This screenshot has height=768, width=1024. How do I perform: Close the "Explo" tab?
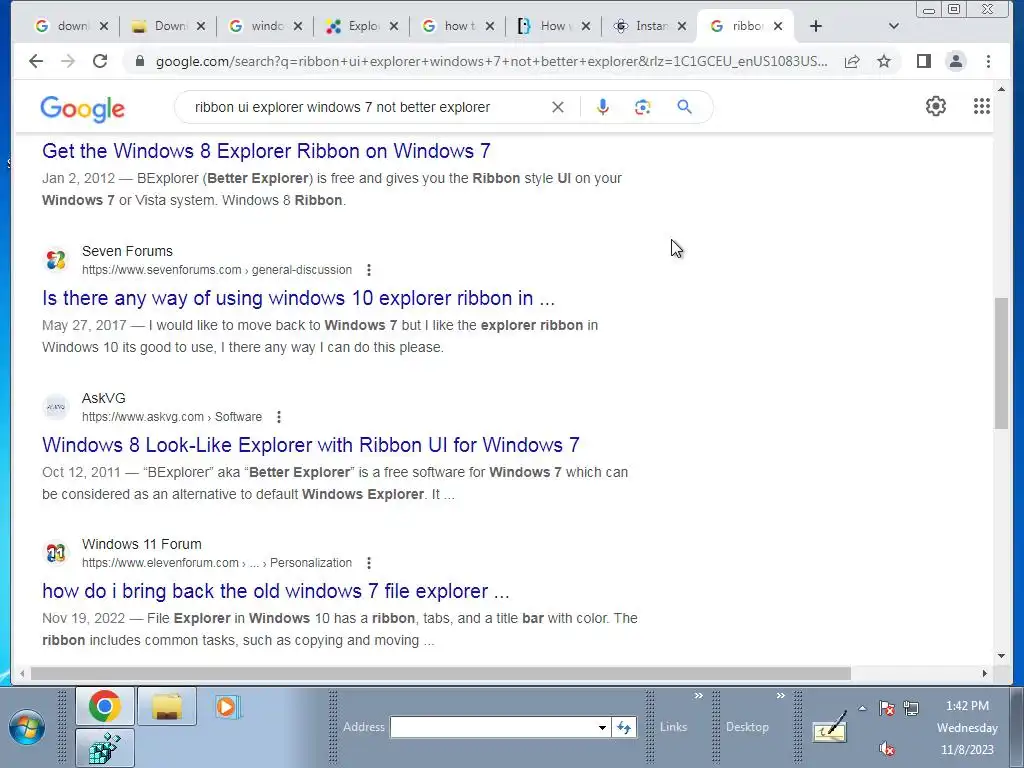coord(394,26)
